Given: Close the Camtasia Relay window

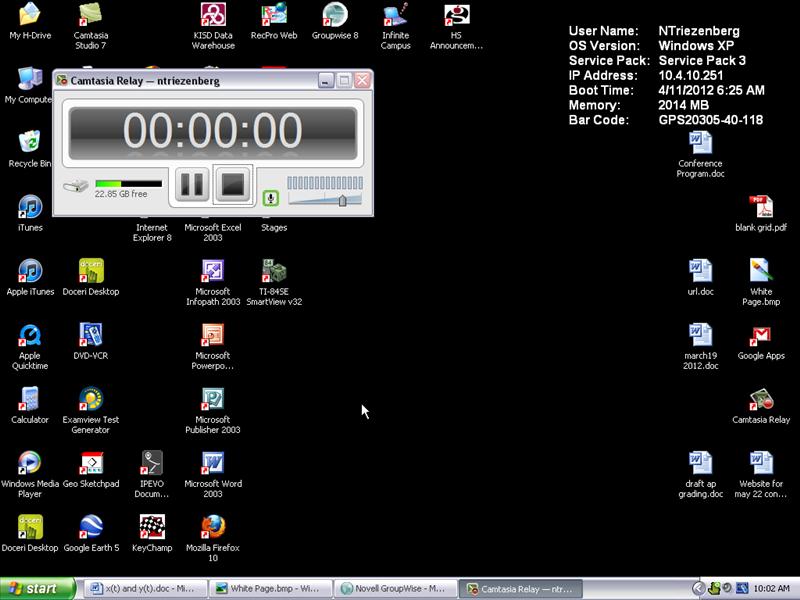Looking at the screenshot, I should click(x=362, y=81).
